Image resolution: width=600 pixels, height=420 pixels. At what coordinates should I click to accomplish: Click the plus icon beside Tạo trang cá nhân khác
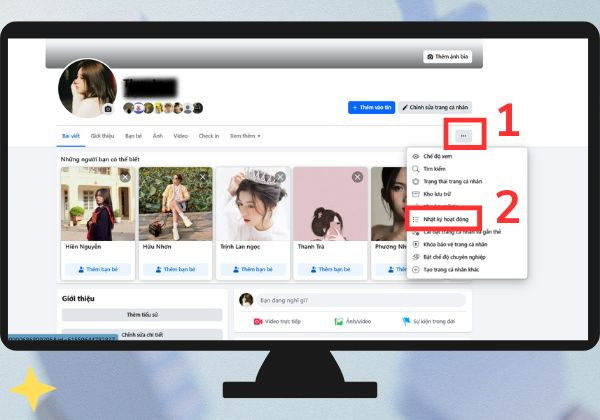point(416,270)
